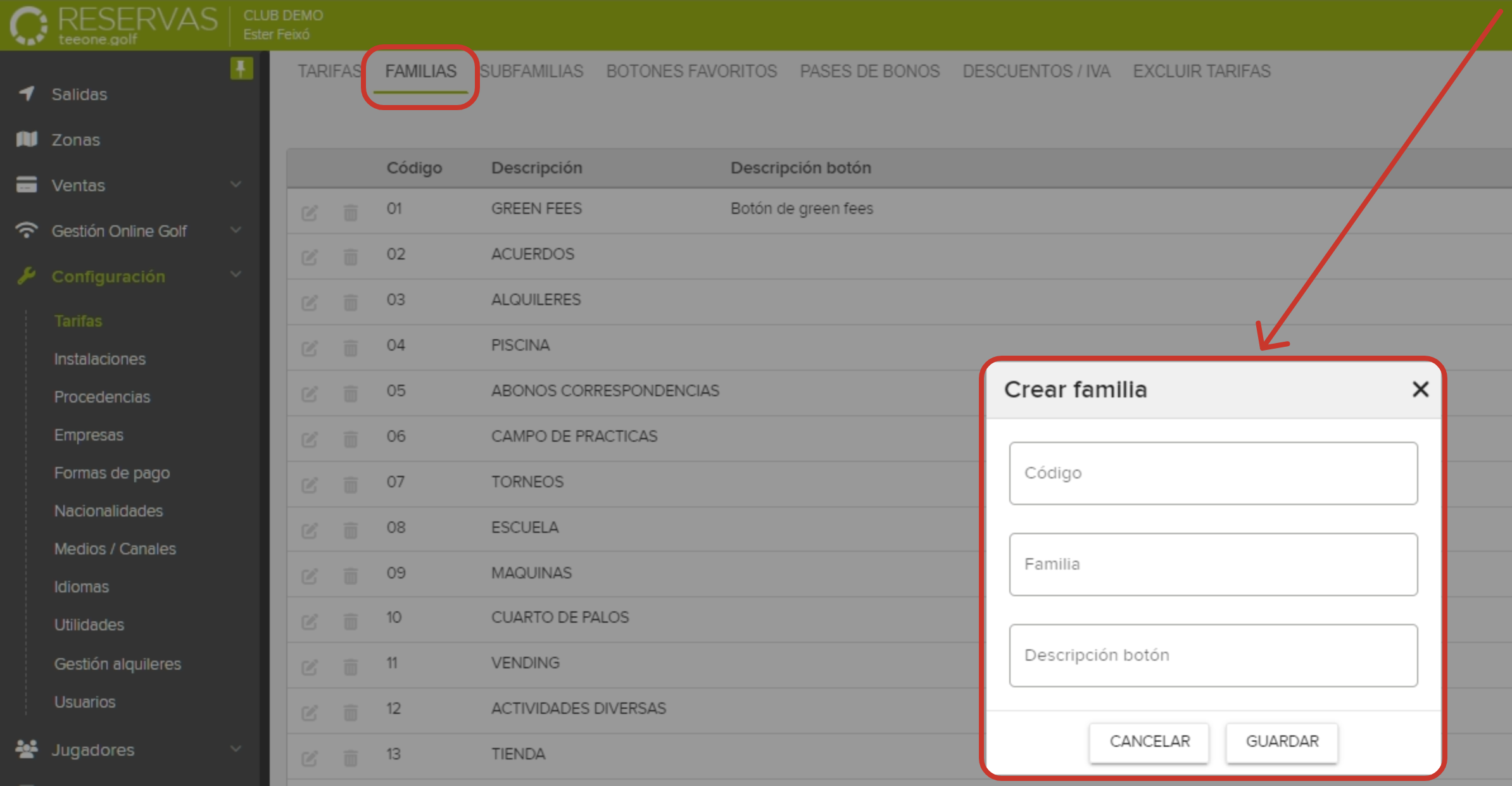Collapse the Configuración section chevron
This screenshot has height=786, width=1512.
click(x=236, y=275)
